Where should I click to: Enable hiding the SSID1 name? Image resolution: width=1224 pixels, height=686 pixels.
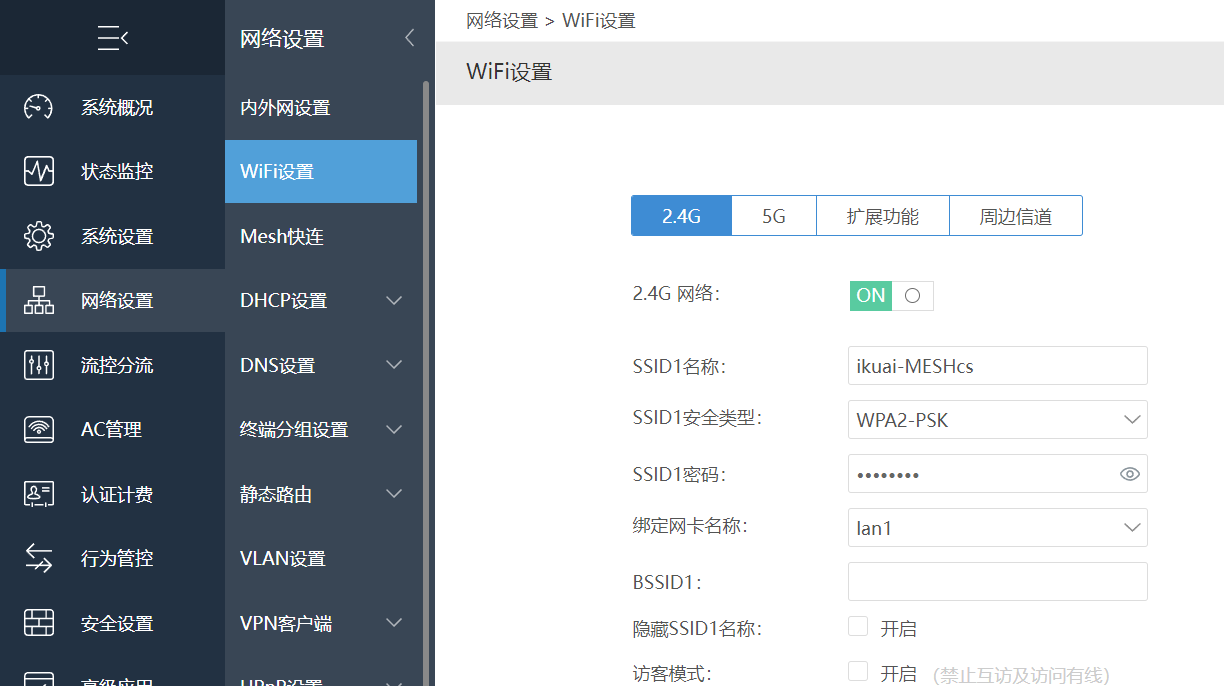[858, 627]
